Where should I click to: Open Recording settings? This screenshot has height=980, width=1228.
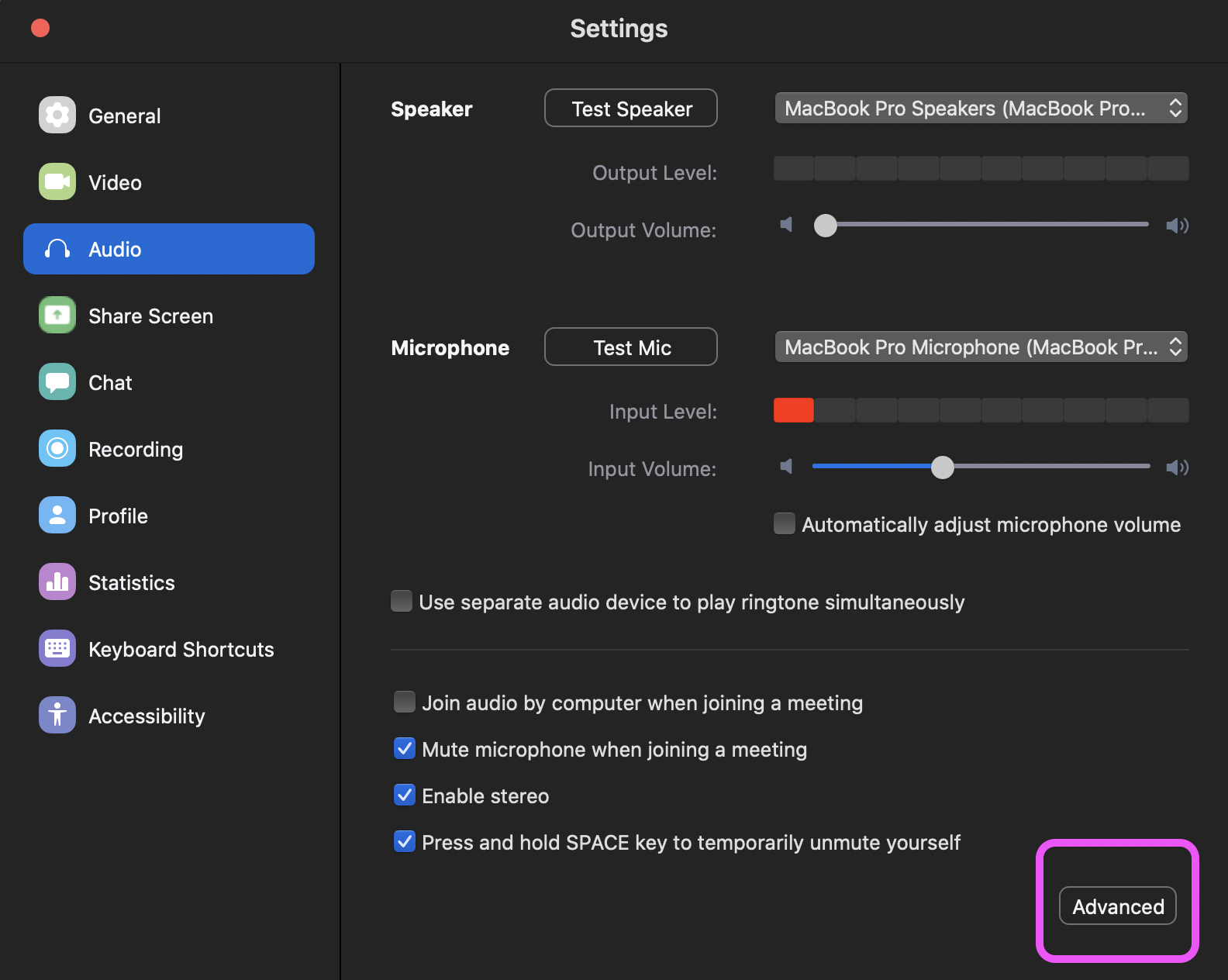[x=169, y=449]
